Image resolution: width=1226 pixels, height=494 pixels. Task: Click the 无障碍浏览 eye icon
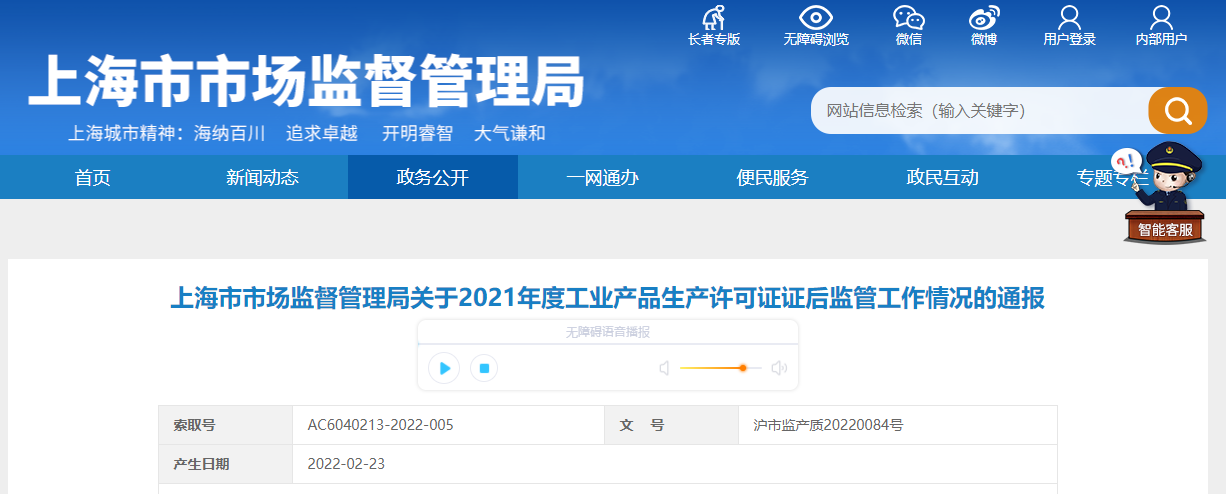pyautogui.click(x=816, y=17)
